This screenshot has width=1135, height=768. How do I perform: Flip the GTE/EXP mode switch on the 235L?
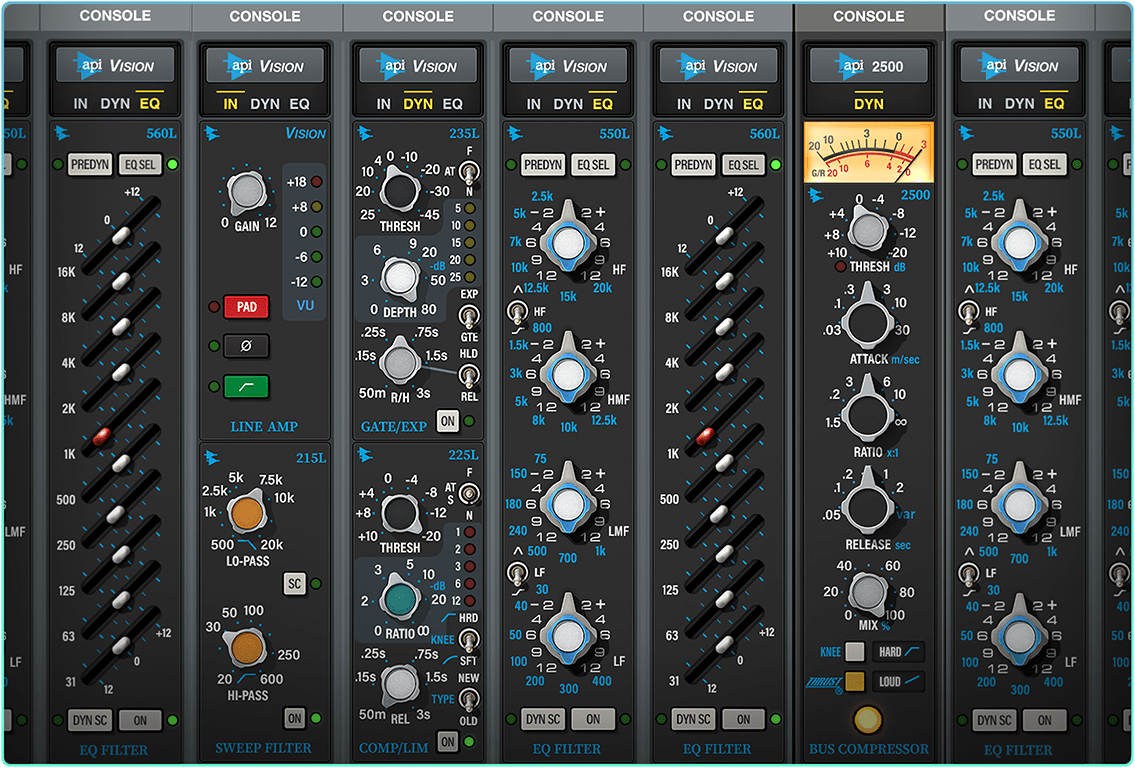pos(470,316)
